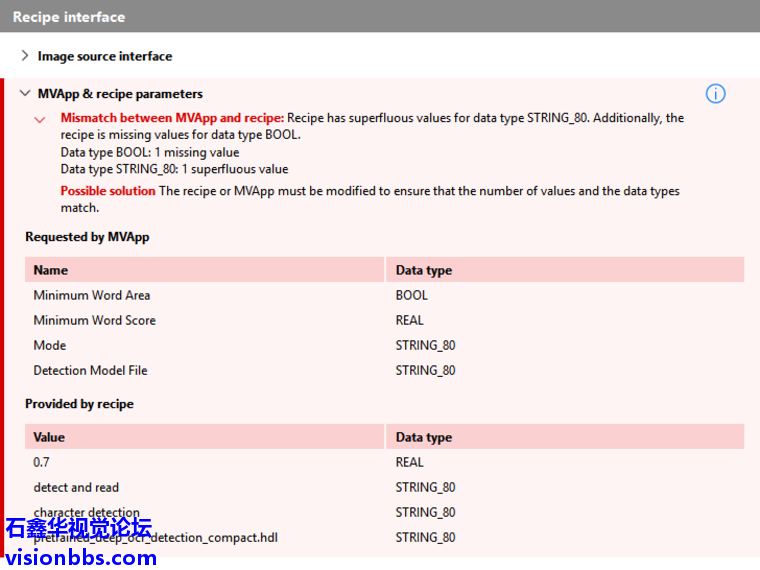Screen dimensions: 760x570
Task: Click the 'Mismatch between MVApp and recipe' heading
Action: coord(172,118)
